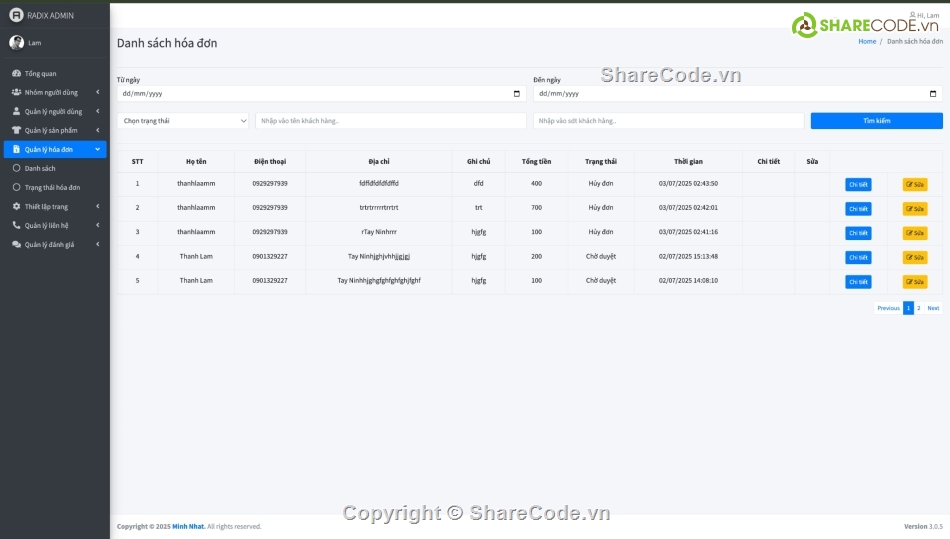The image size is (950, 539).
Task: Click the Tổng quan dashboard icon
Action: (16, 73)
